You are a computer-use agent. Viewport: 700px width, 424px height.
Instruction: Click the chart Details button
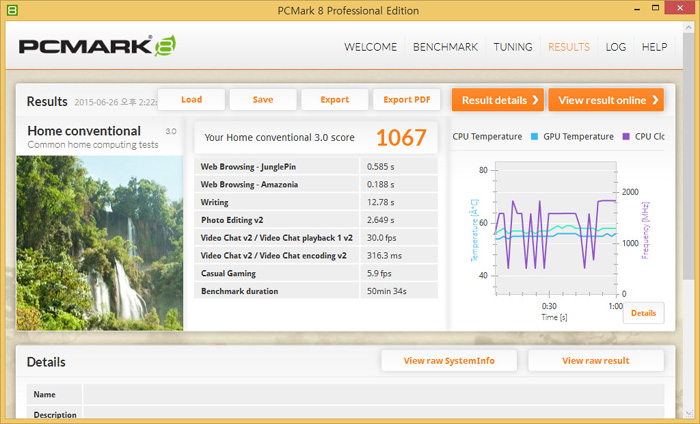(643, 313)
